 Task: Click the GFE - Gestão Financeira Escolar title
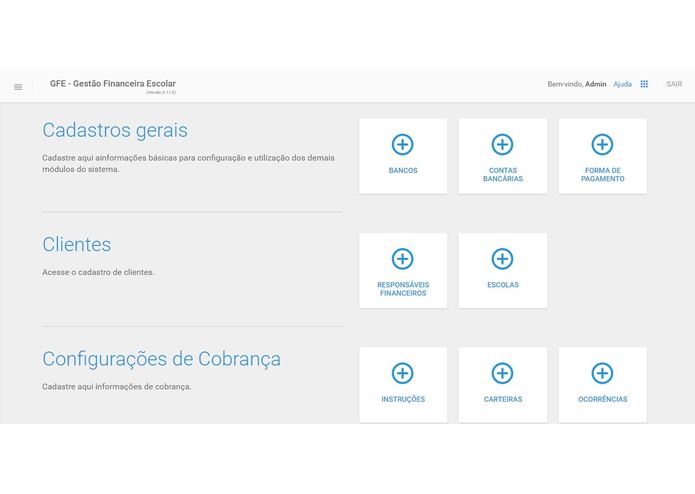coord(113,84)
